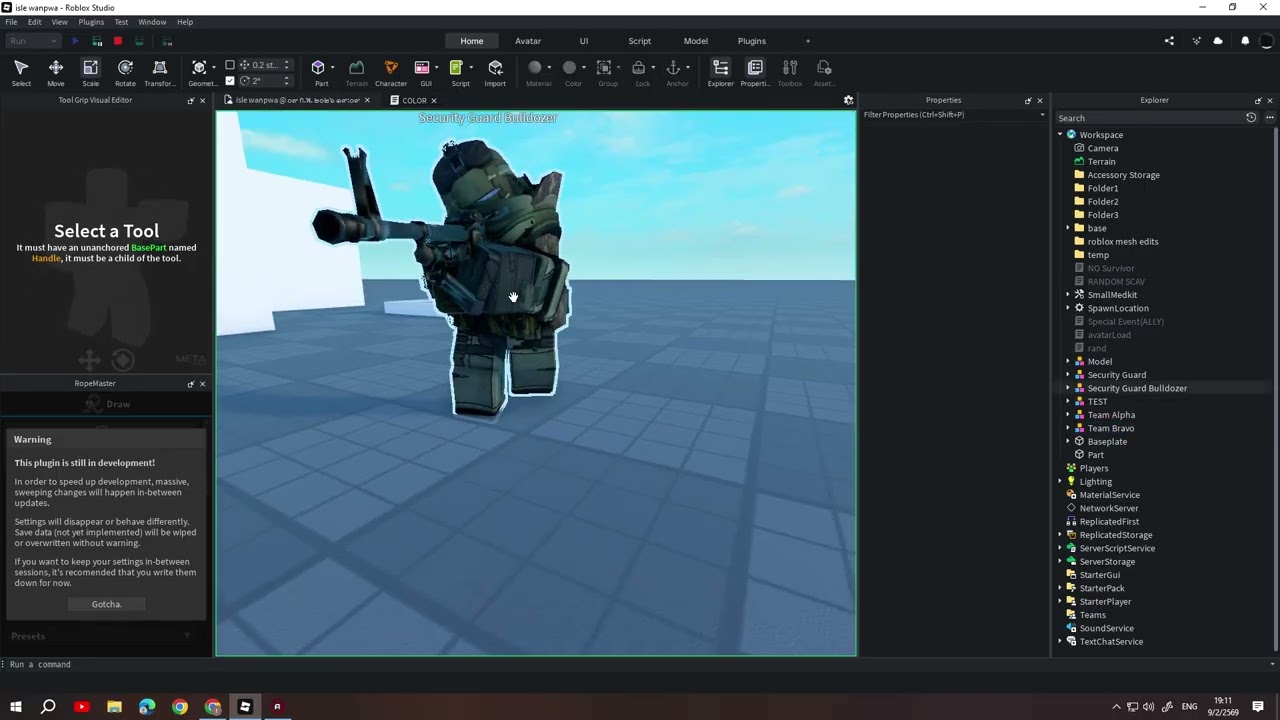Viewport: 1280px width, 720px height.
Task: Open the Character toolbar button
Action: coord(391,72)
